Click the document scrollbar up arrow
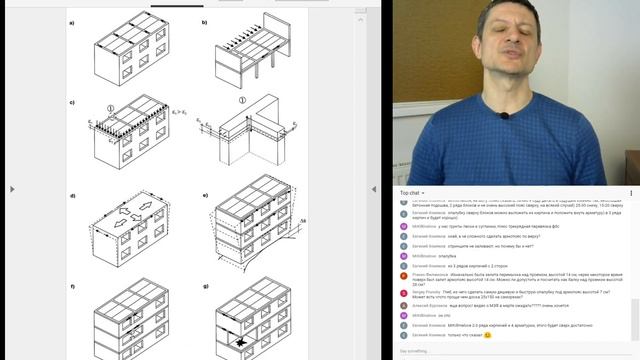The height and width of the screenshot is (360, 640). tap(360, 19)
